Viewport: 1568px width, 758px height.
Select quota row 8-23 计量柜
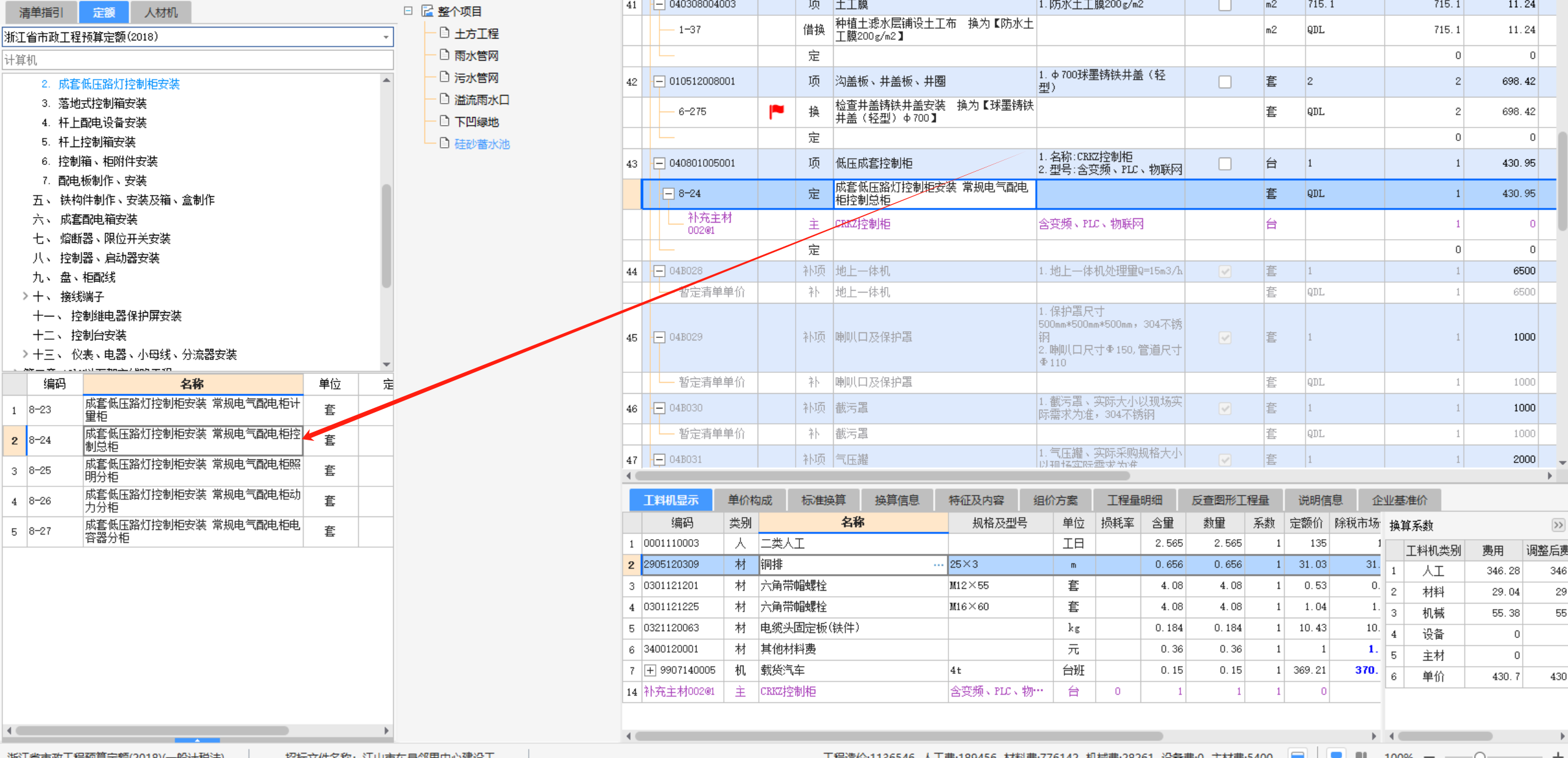click(x=198, y=410)
